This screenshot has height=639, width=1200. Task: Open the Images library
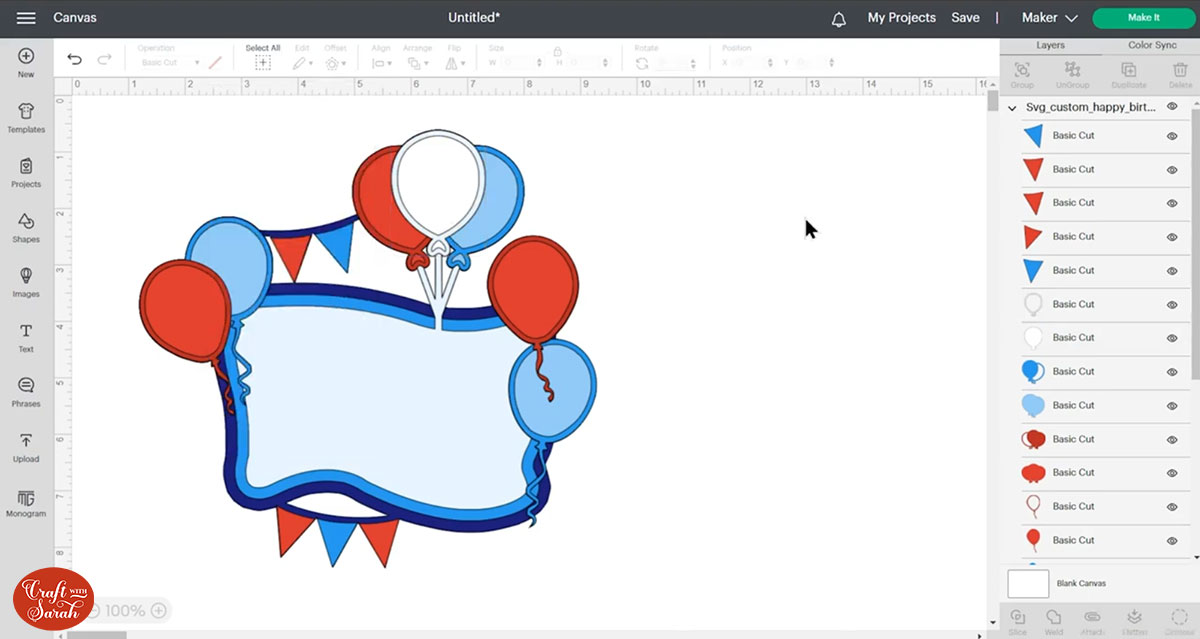(26, 282)
